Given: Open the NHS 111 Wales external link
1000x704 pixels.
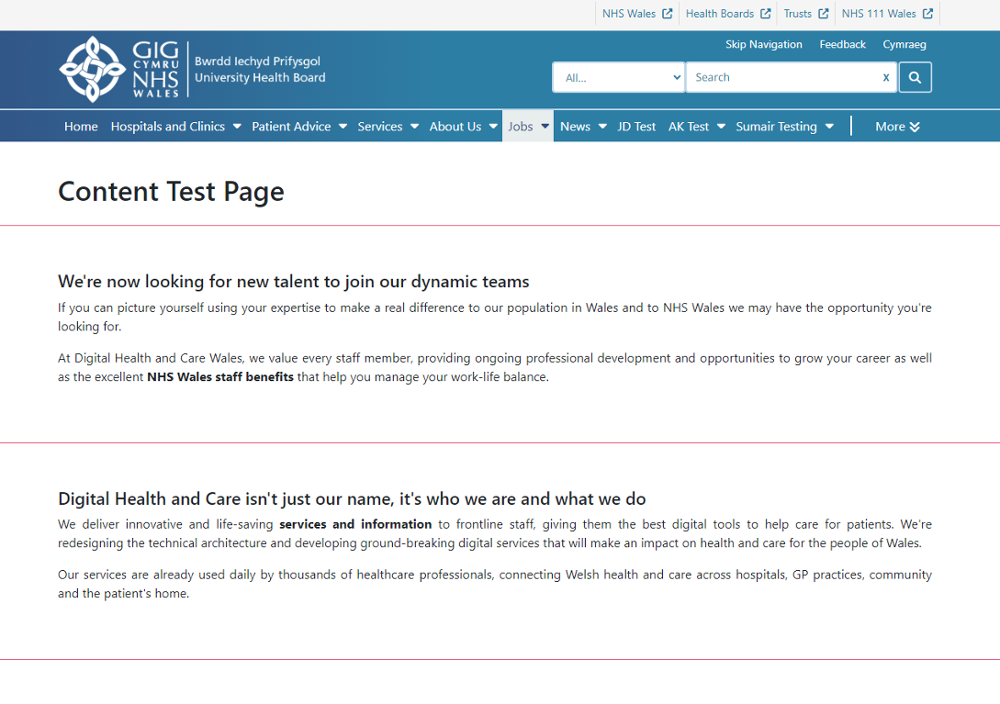Looking at the screenshot, I should coord(886,14).
